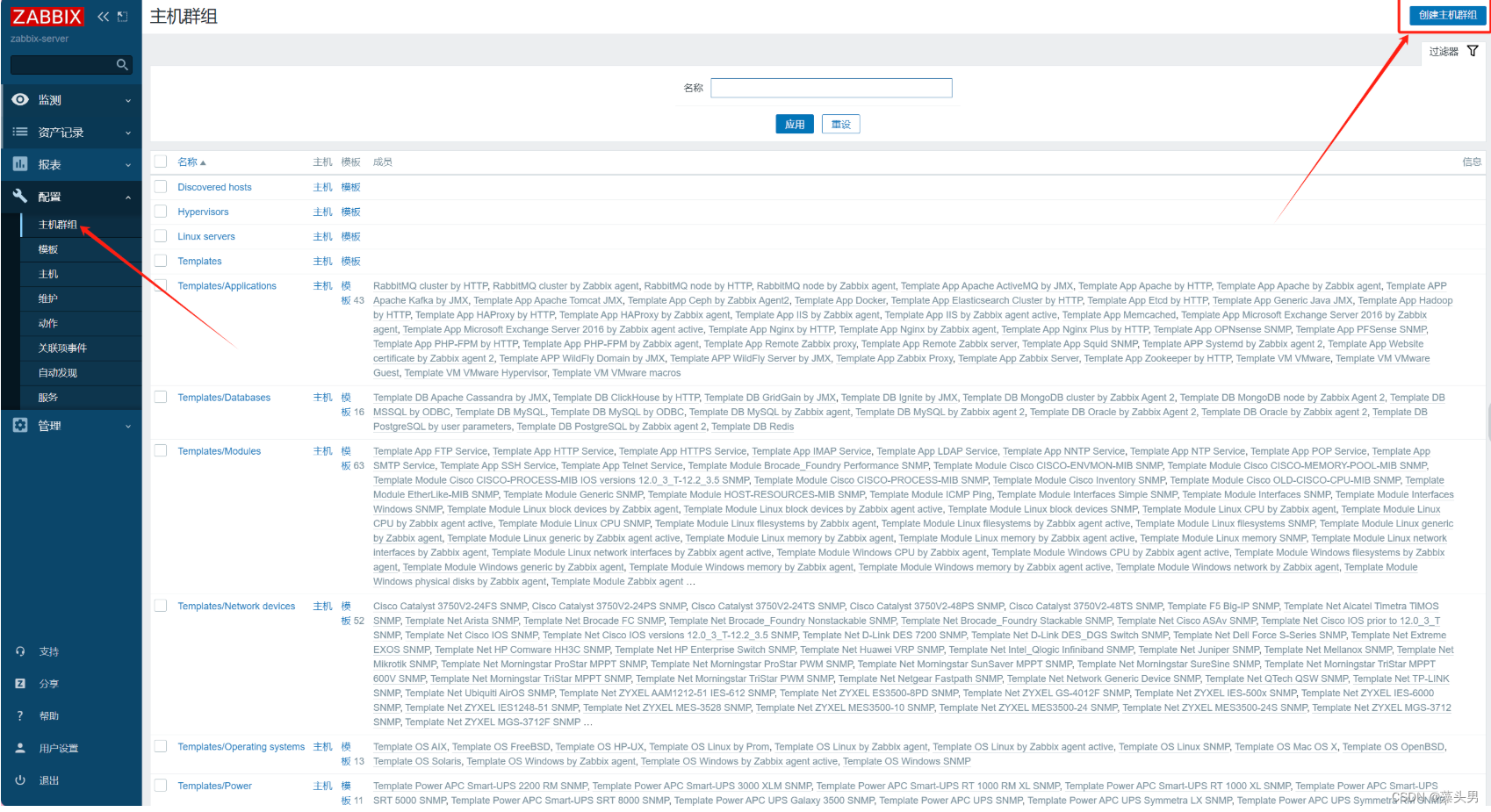Click the 资产记录 list icon

(x=20, y=133)
